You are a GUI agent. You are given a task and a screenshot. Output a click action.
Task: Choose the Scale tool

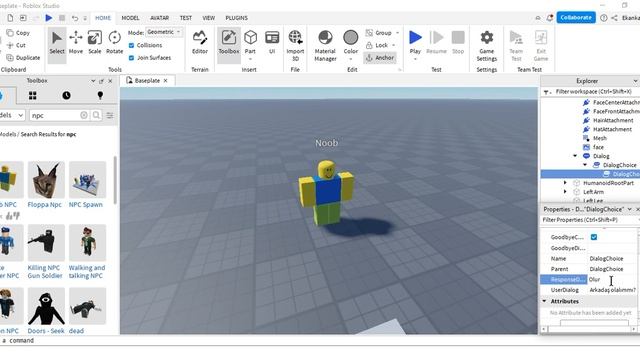click(x=95, y=43)
